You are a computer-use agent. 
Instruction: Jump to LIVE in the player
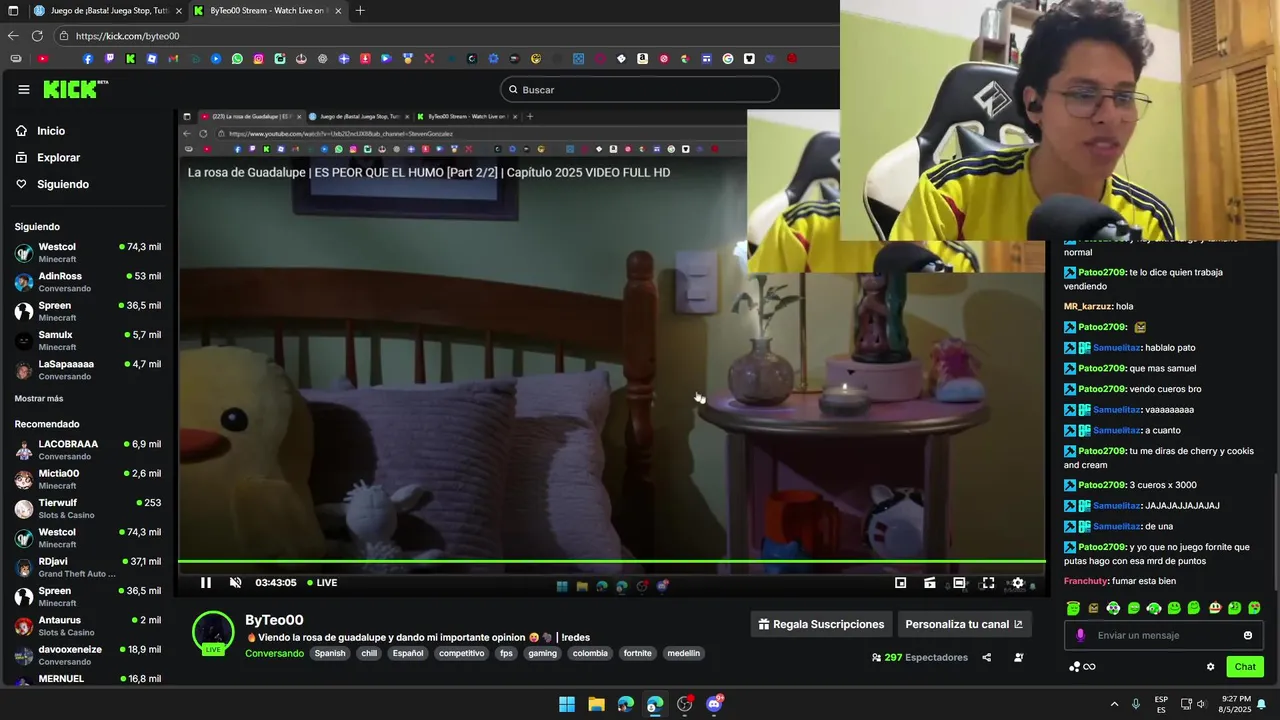pyautogui.click(x=322, y=583)
